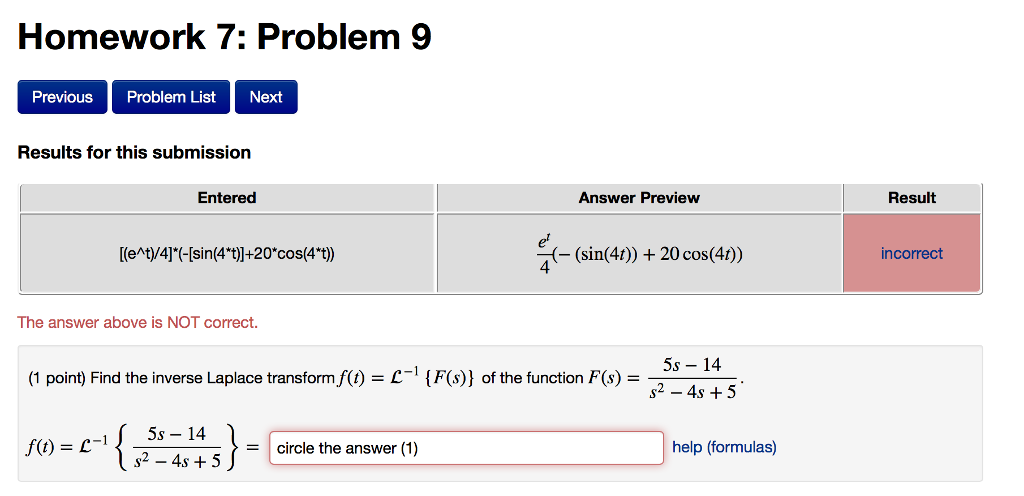Click the 'answer above is NOT correct' message
Screen dimensions: 1024x496
pos(138,322)
